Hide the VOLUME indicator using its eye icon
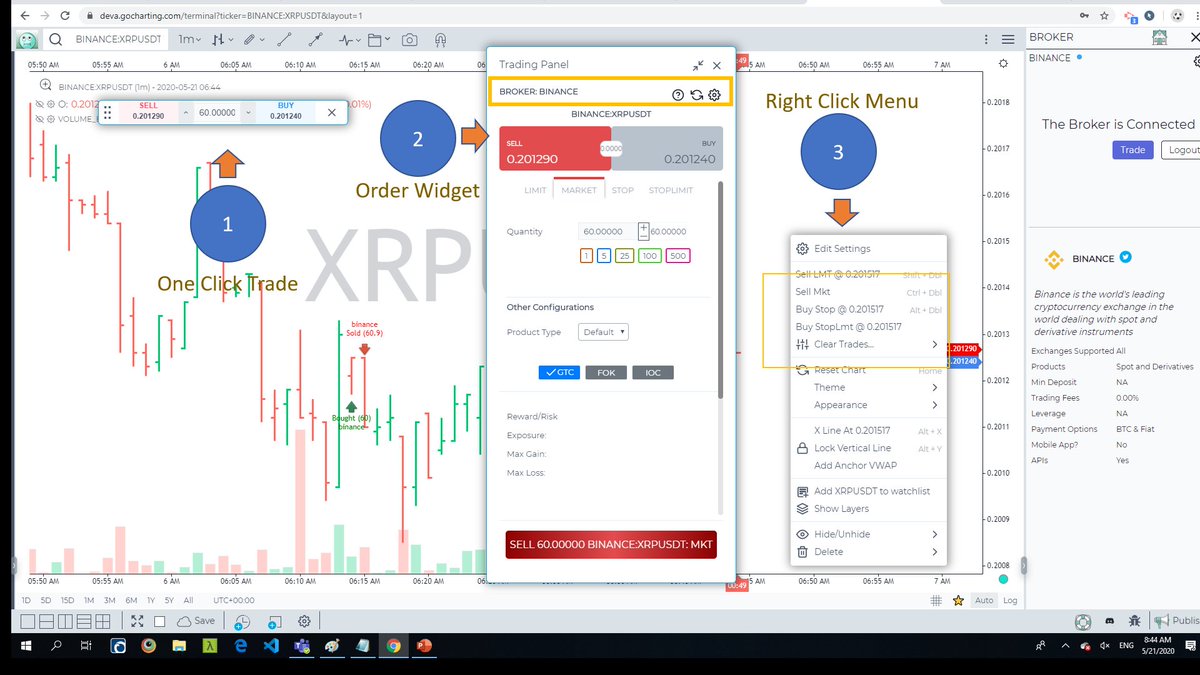1200x675 pixels. coord(39,118)
